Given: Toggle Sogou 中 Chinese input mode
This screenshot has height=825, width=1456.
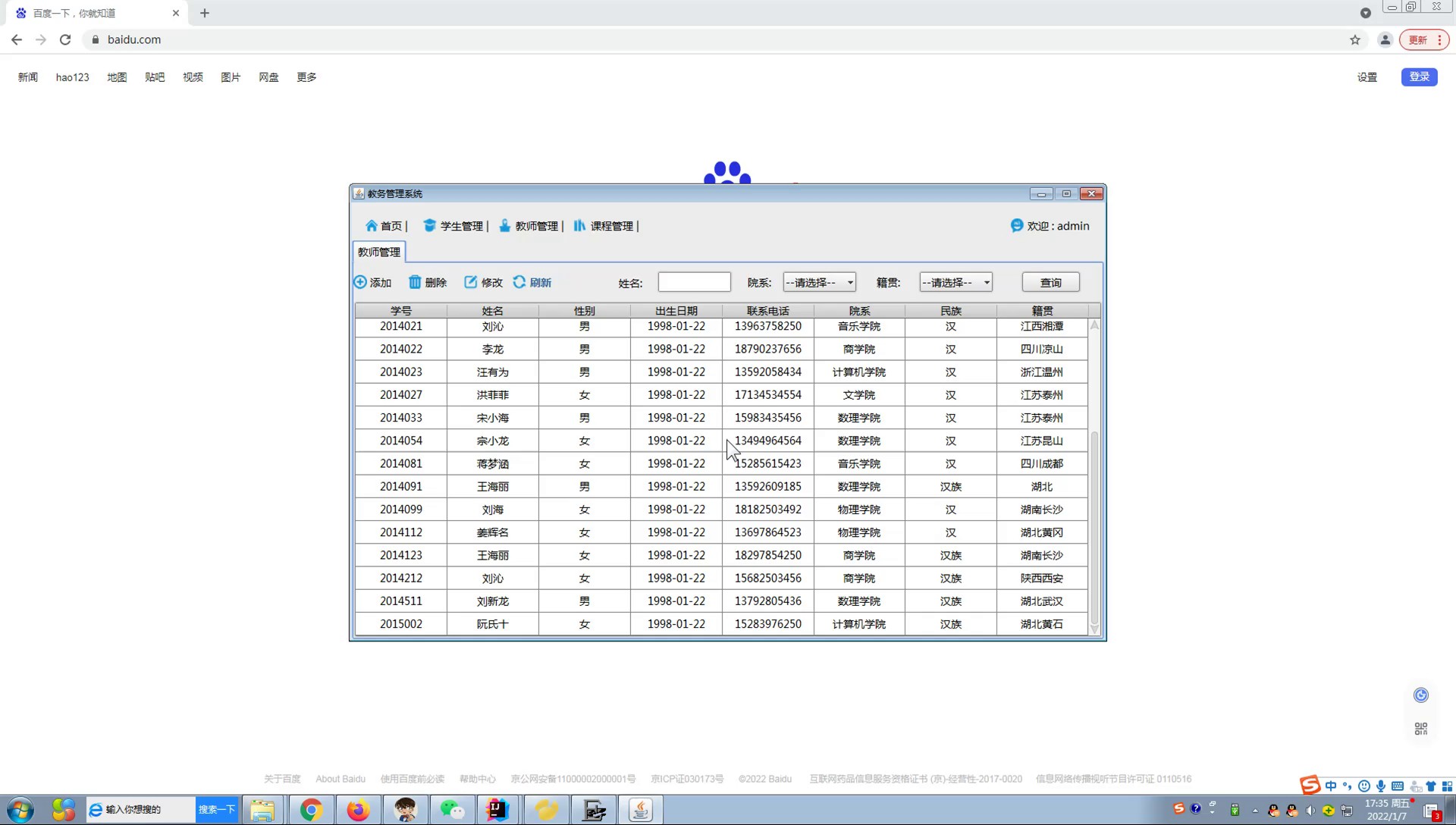Looking at the screenshot, I should click(1331, 786).
